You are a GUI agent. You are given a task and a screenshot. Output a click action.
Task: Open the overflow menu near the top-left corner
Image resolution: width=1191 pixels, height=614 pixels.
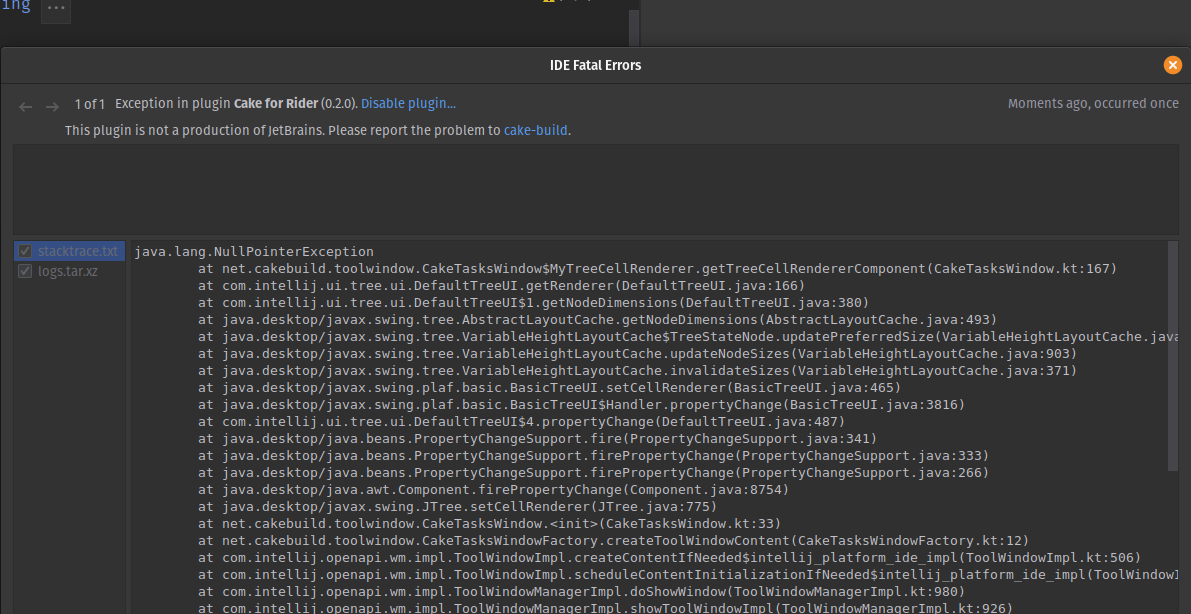pyautogui.click(x=55, y=10)
